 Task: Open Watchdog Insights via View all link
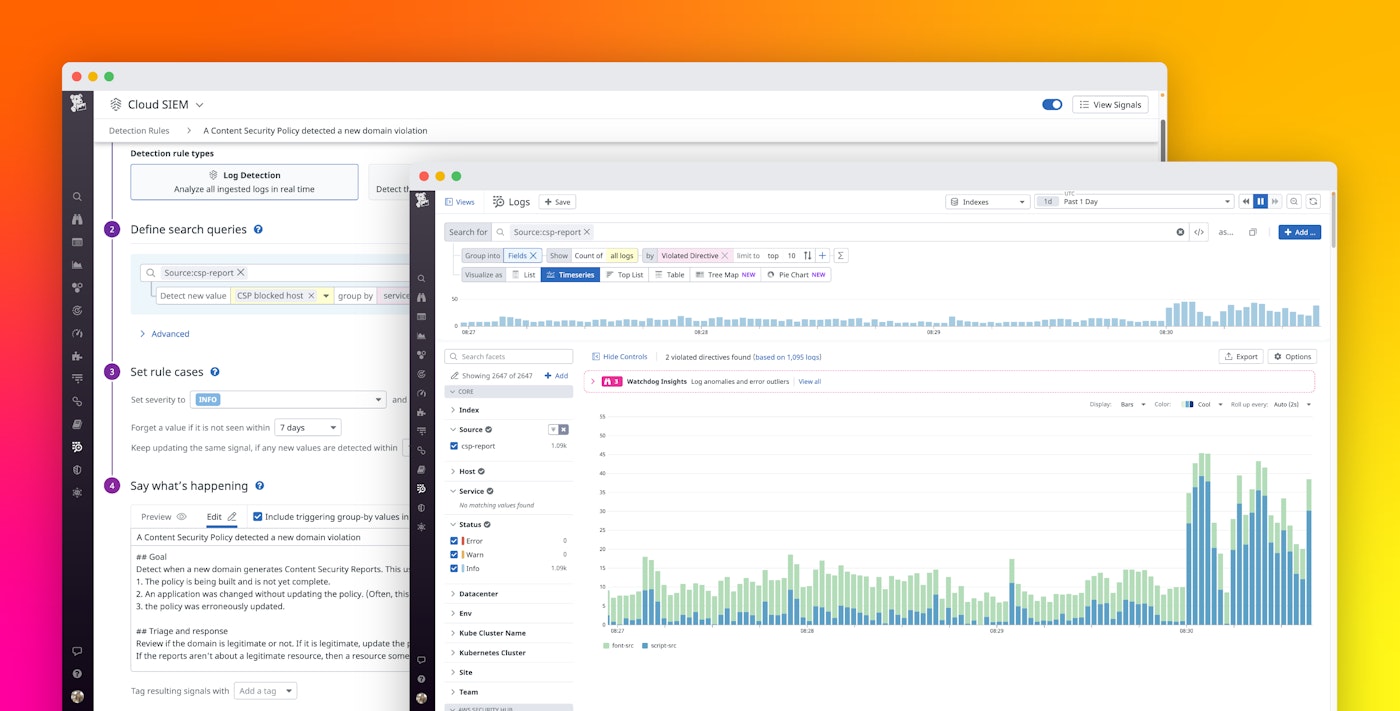(808, 380)
